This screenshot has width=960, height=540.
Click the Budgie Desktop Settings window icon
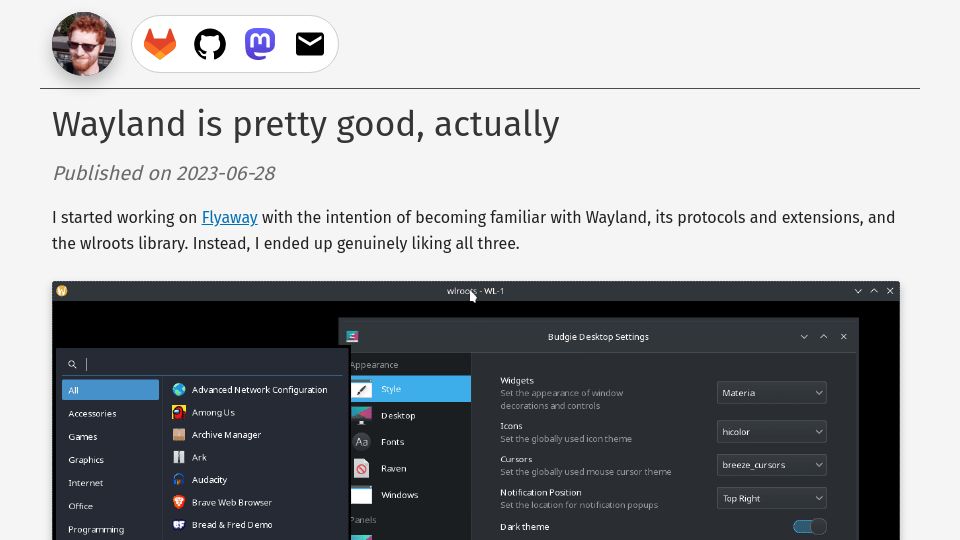coord(352,336)
